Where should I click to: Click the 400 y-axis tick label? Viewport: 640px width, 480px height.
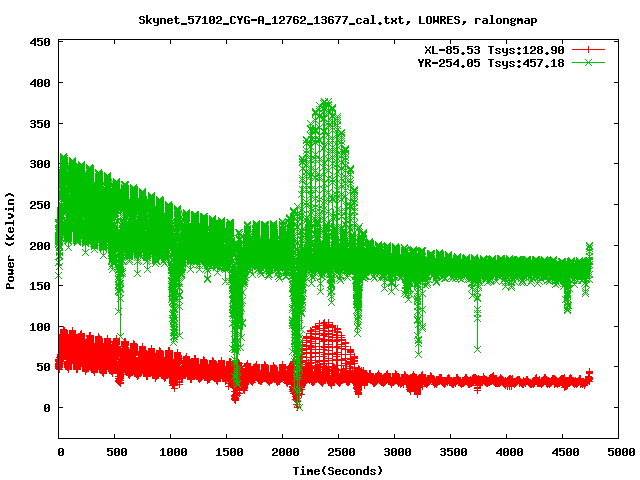[x=40, y=83]
